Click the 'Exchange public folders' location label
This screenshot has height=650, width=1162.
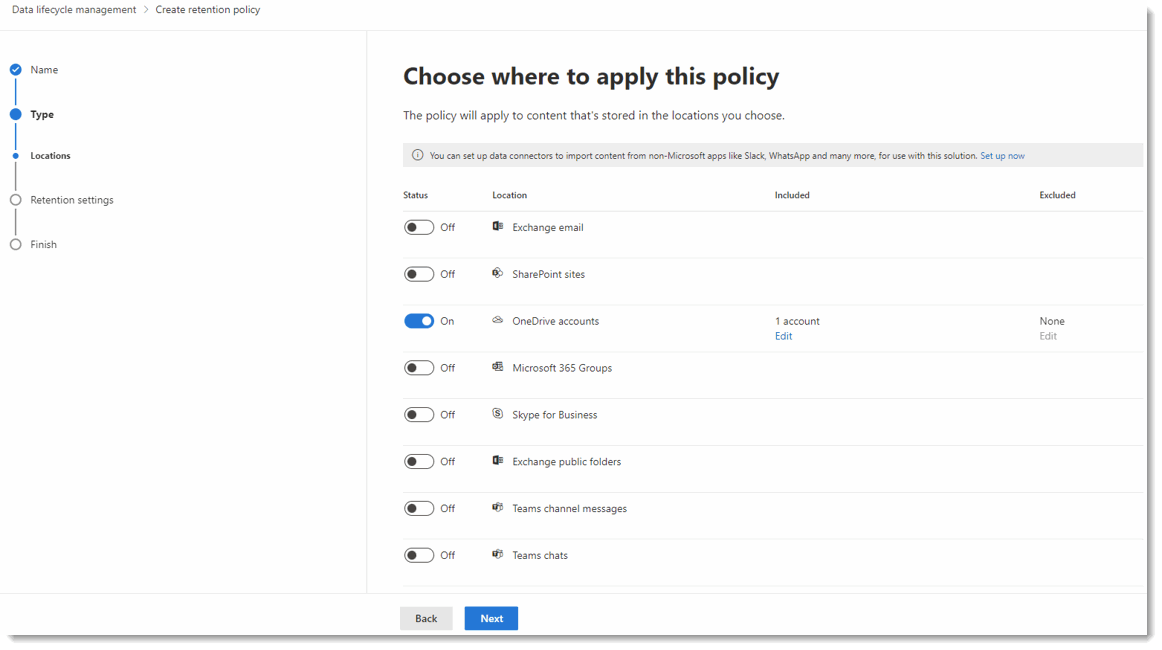(x=567, y=462)
